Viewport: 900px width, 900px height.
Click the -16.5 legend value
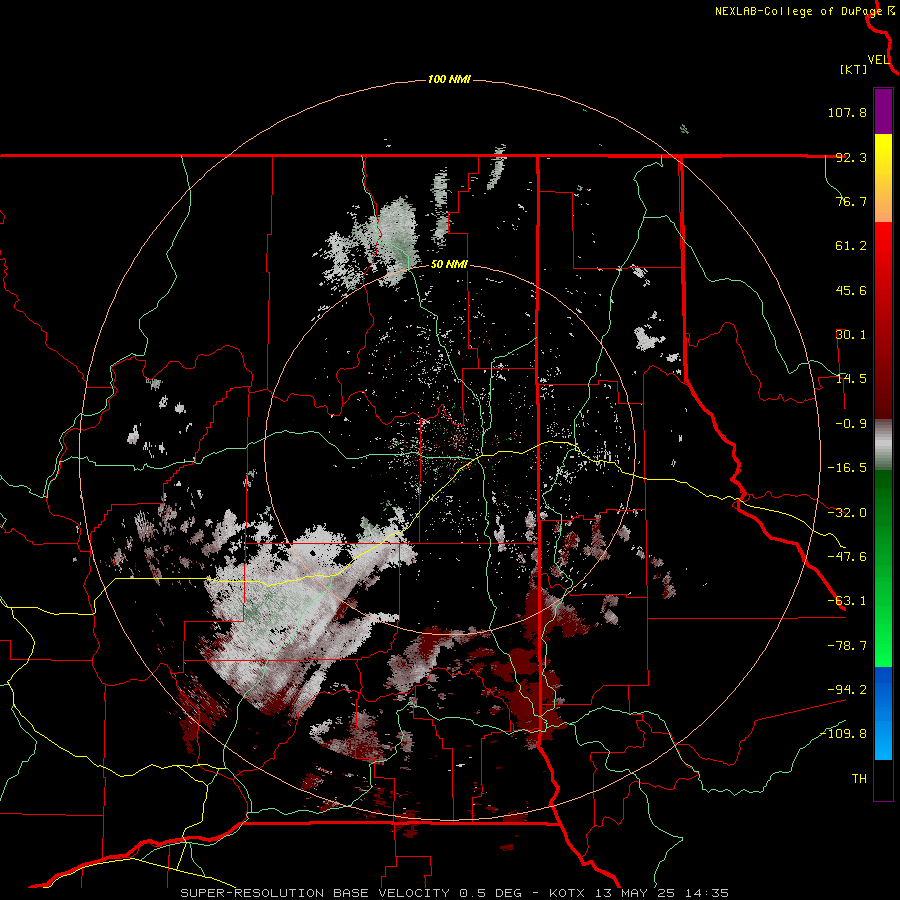847,468
